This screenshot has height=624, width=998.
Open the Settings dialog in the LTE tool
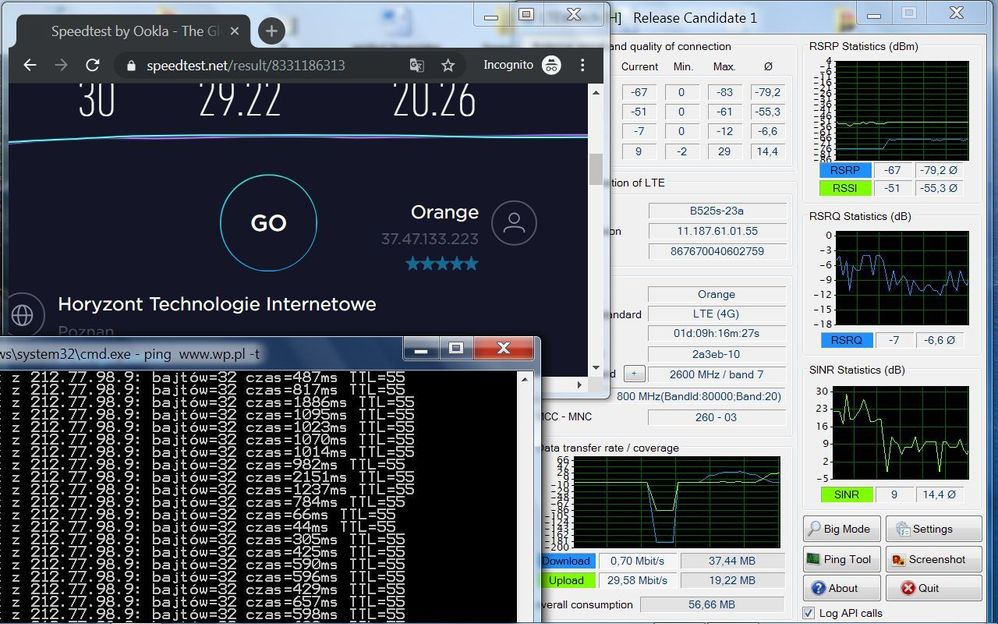932,529
